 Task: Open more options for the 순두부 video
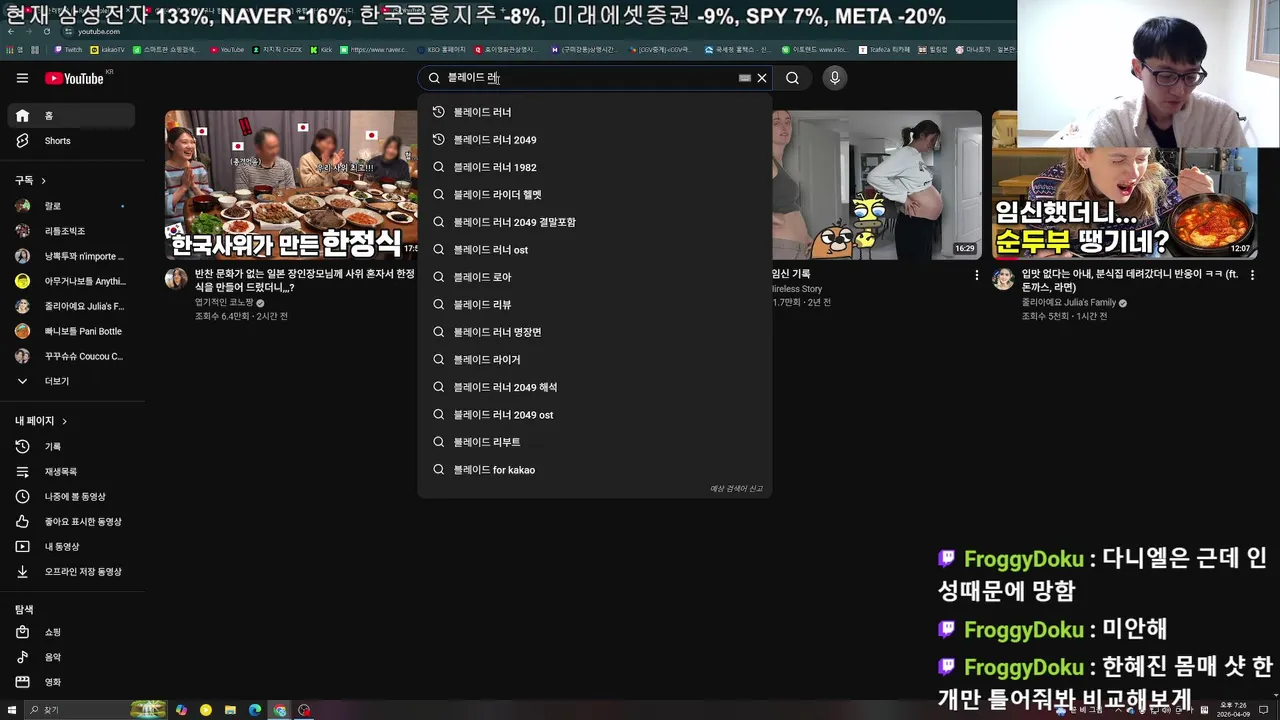1250,275
